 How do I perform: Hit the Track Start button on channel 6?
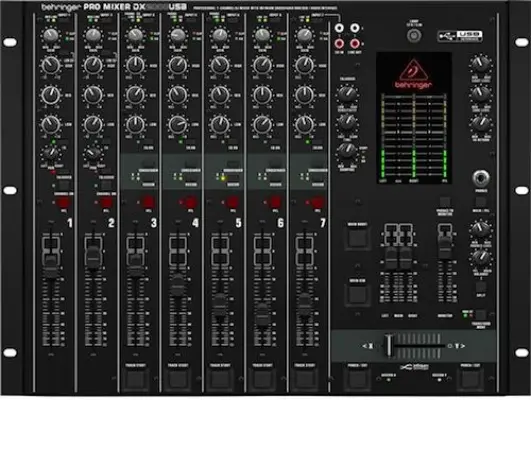262,379
